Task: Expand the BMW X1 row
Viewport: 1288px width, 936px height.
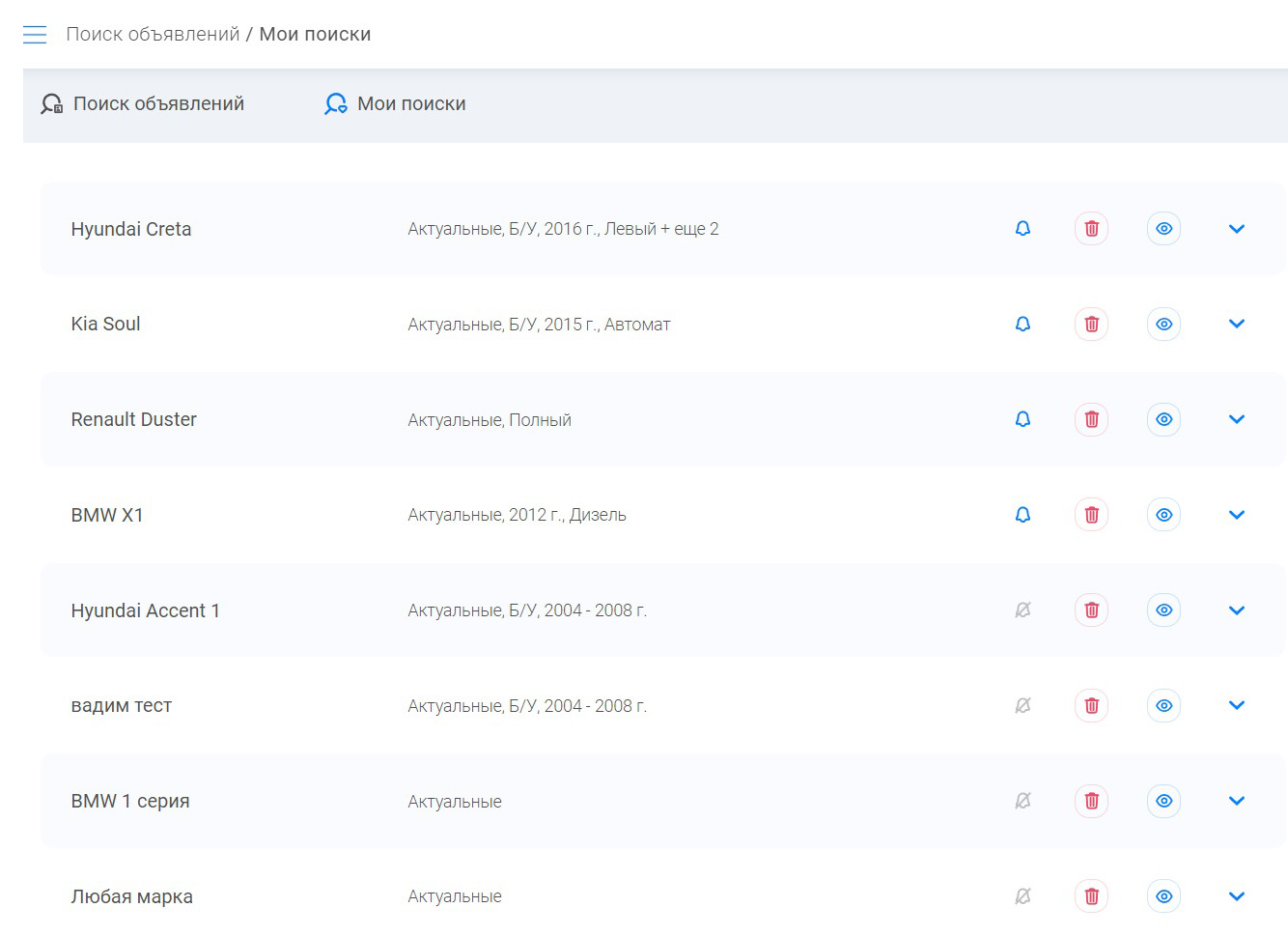Action: click(1237, 515)
